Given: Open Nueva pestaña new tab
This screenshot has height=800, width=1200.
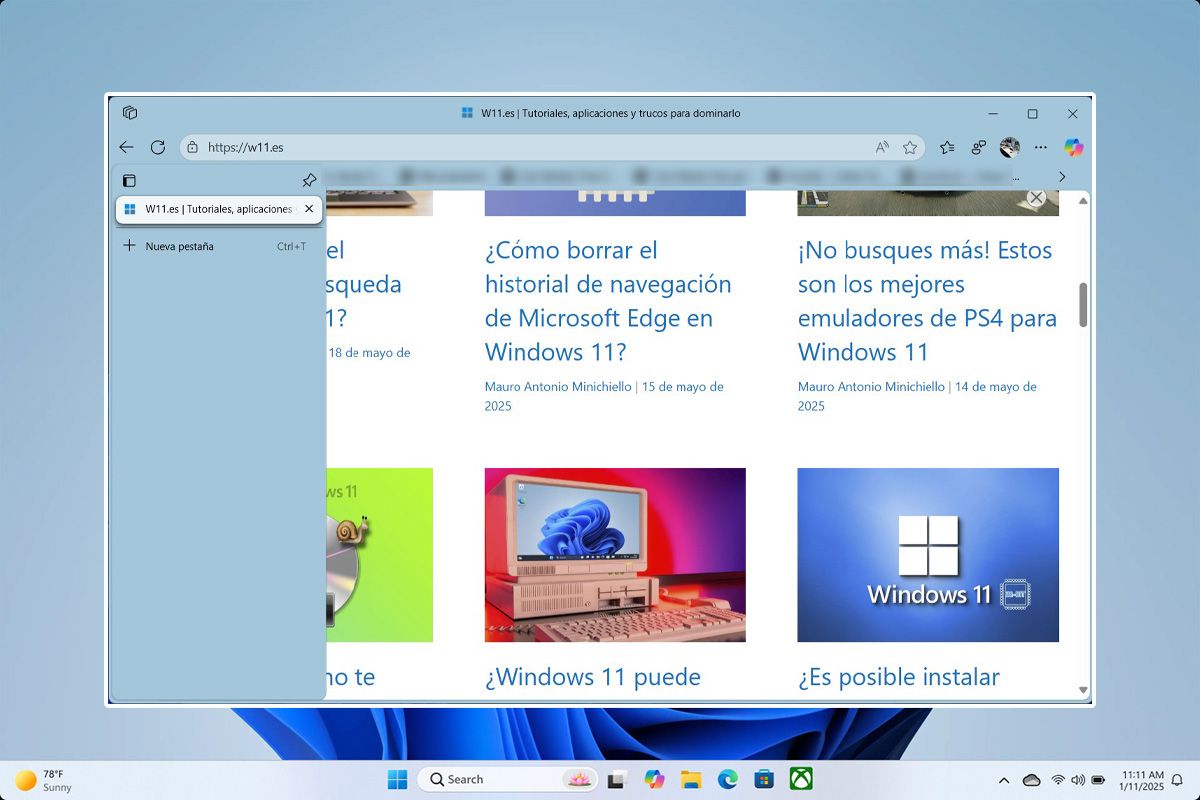Looking at the screenshot, I should point(219,246).
